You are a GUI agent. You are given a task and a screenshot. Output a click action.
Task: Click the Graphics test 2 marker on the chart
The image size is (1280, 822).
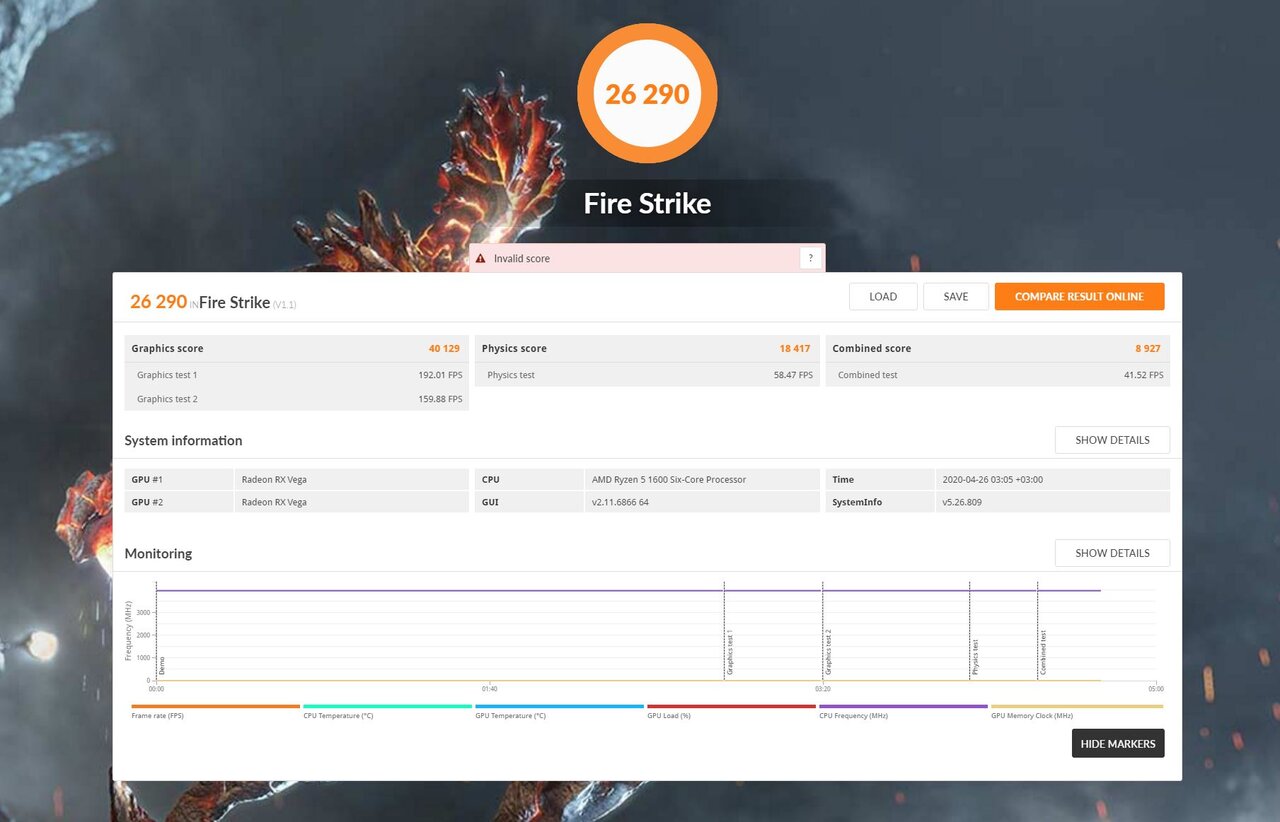pyautogui.click(x=828, y=652)
